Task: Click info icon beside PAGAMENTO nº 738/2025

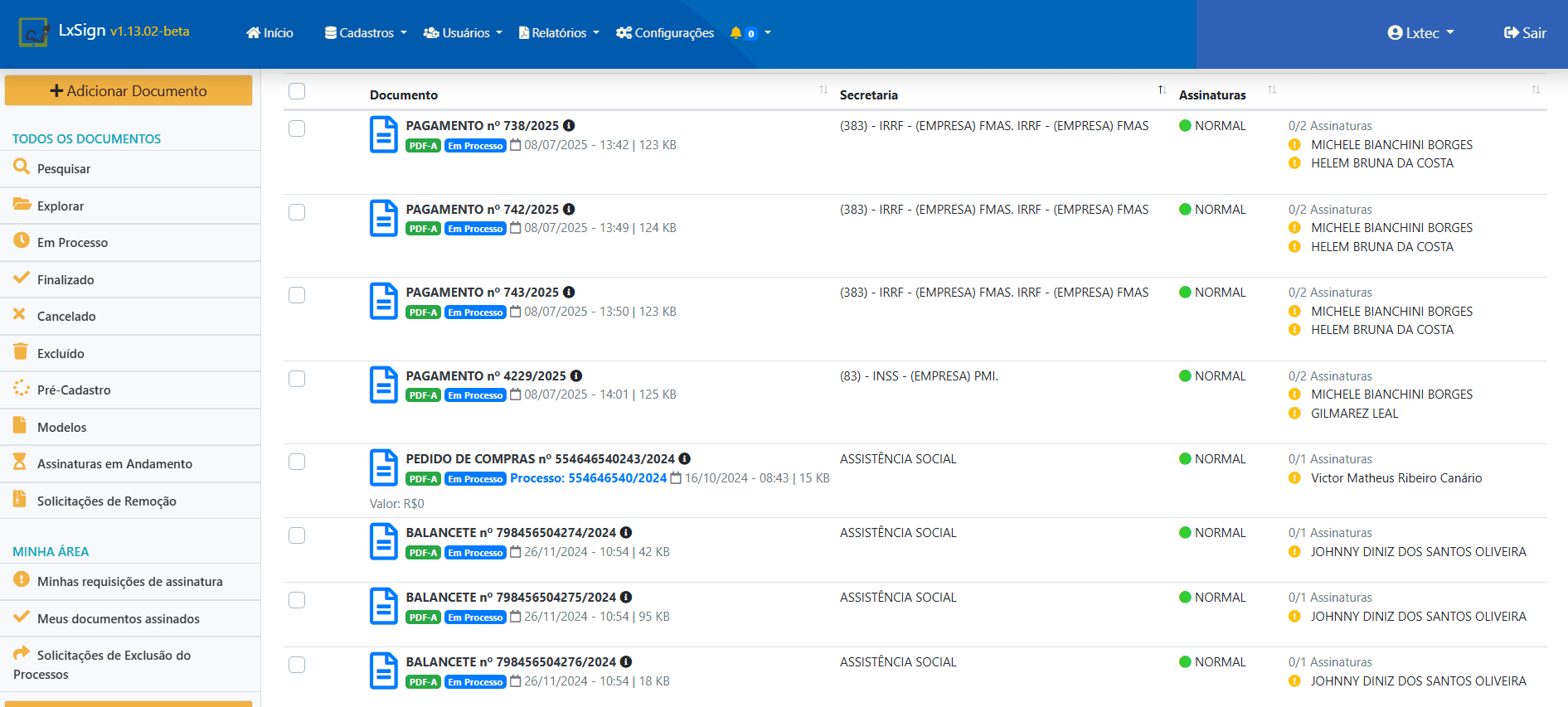Action: pos(569,126)
